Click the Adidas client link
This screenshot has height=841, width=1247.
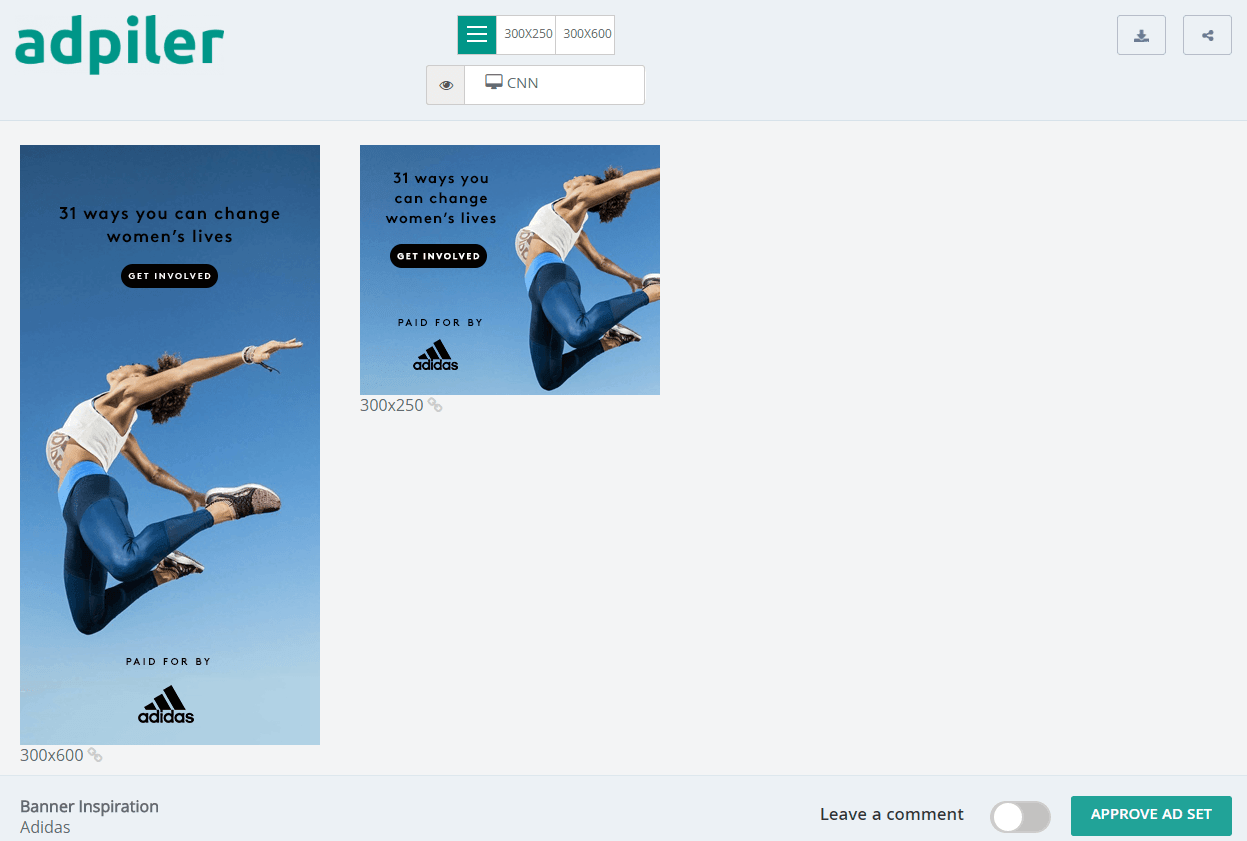(x=45, y=827)
